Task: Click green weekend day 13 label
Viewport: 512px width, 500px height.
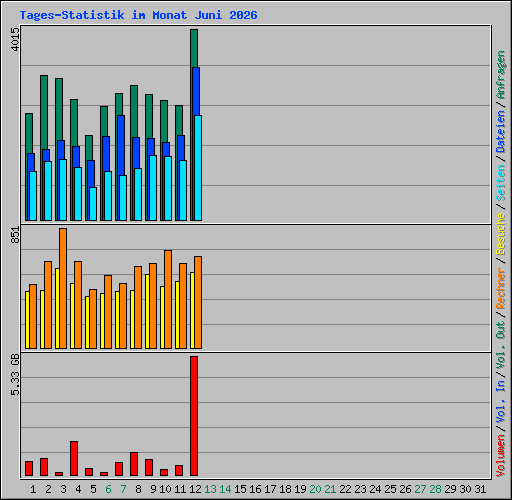Action: 210,489
